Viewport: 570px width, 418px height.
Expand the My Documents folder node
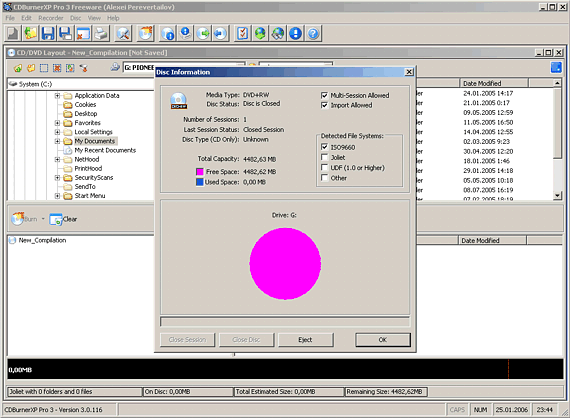57,141
